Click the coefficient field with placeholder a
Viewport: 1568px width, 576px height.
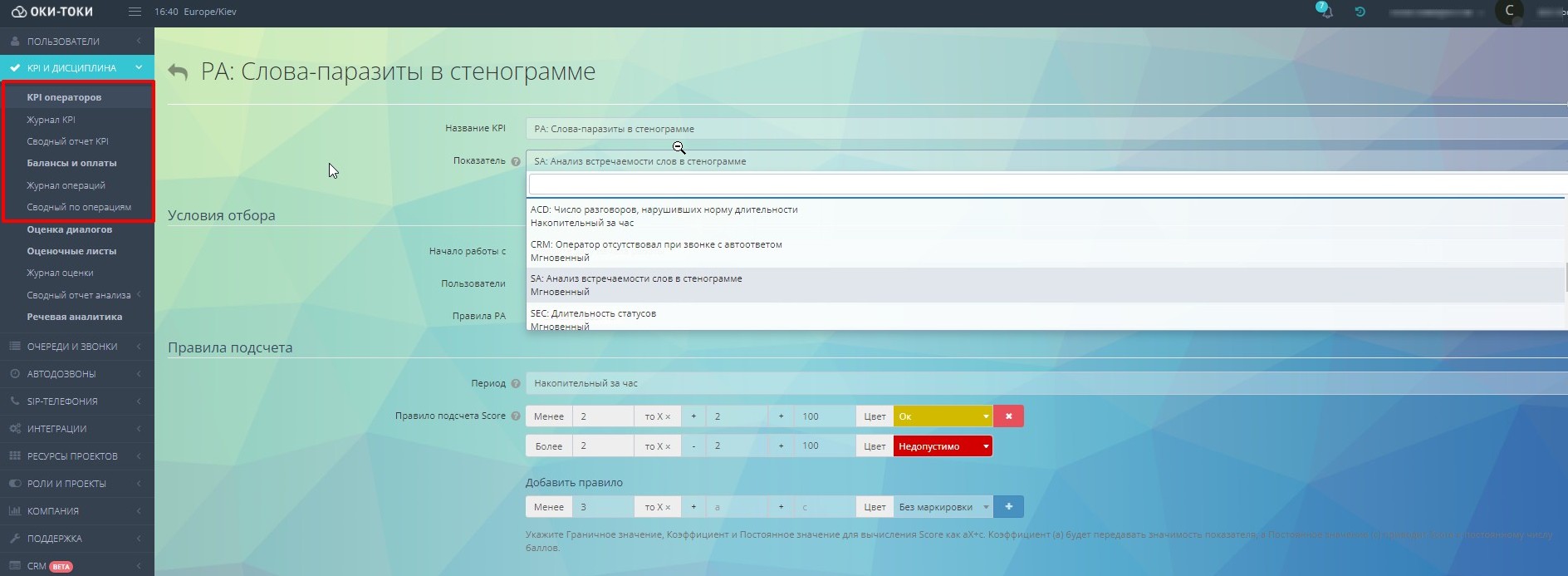737,506
